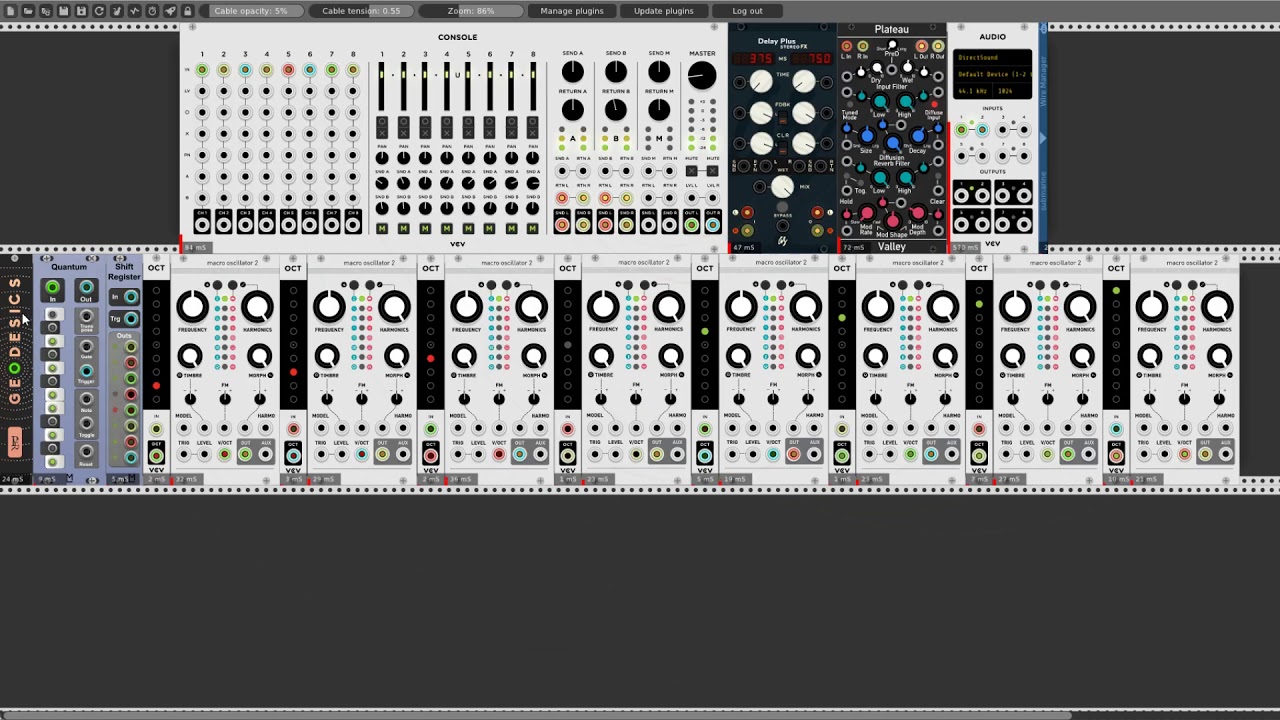Click Console SEND B knob

[616, 71]
